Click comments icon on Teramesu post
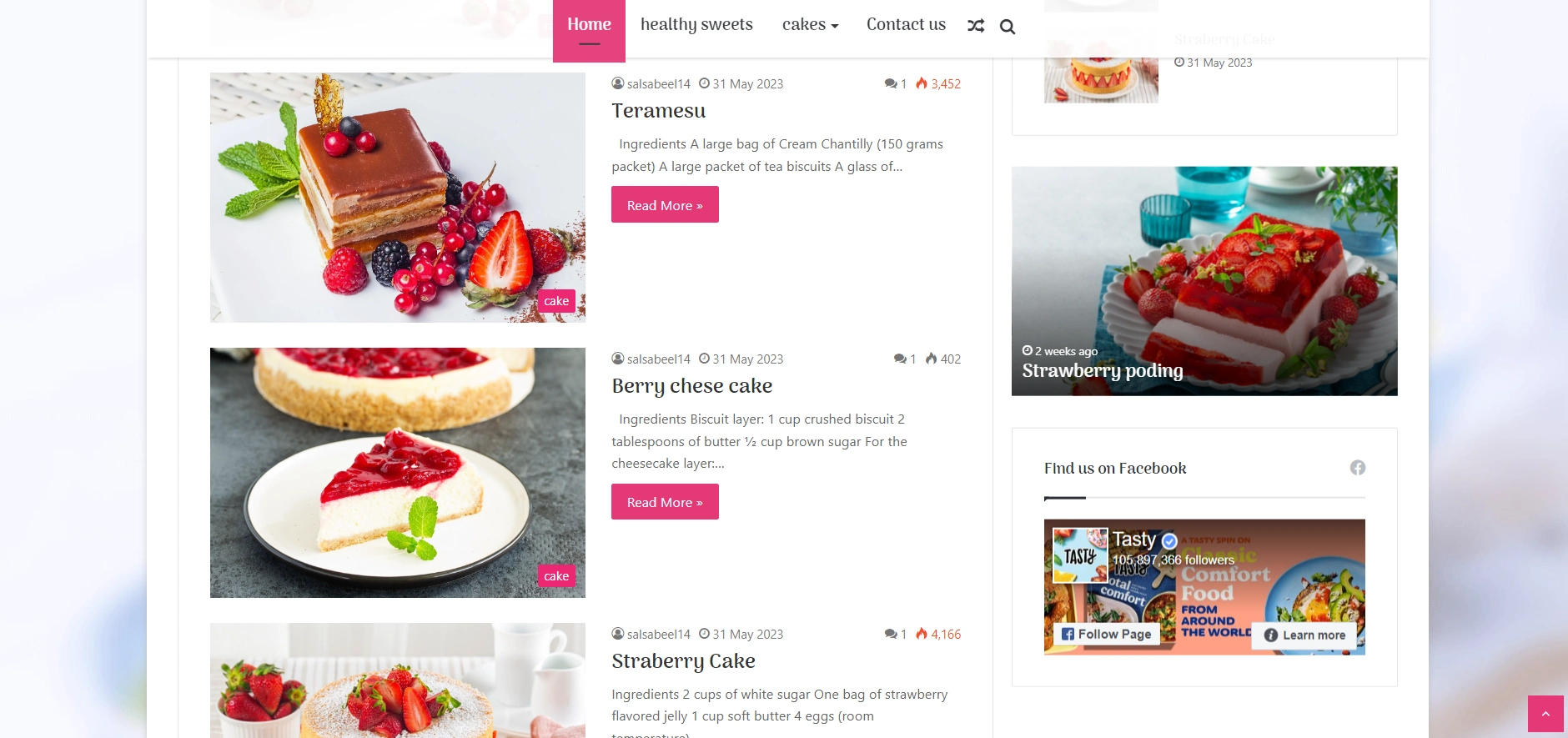 pyautogui.click(x=891, y=83)
